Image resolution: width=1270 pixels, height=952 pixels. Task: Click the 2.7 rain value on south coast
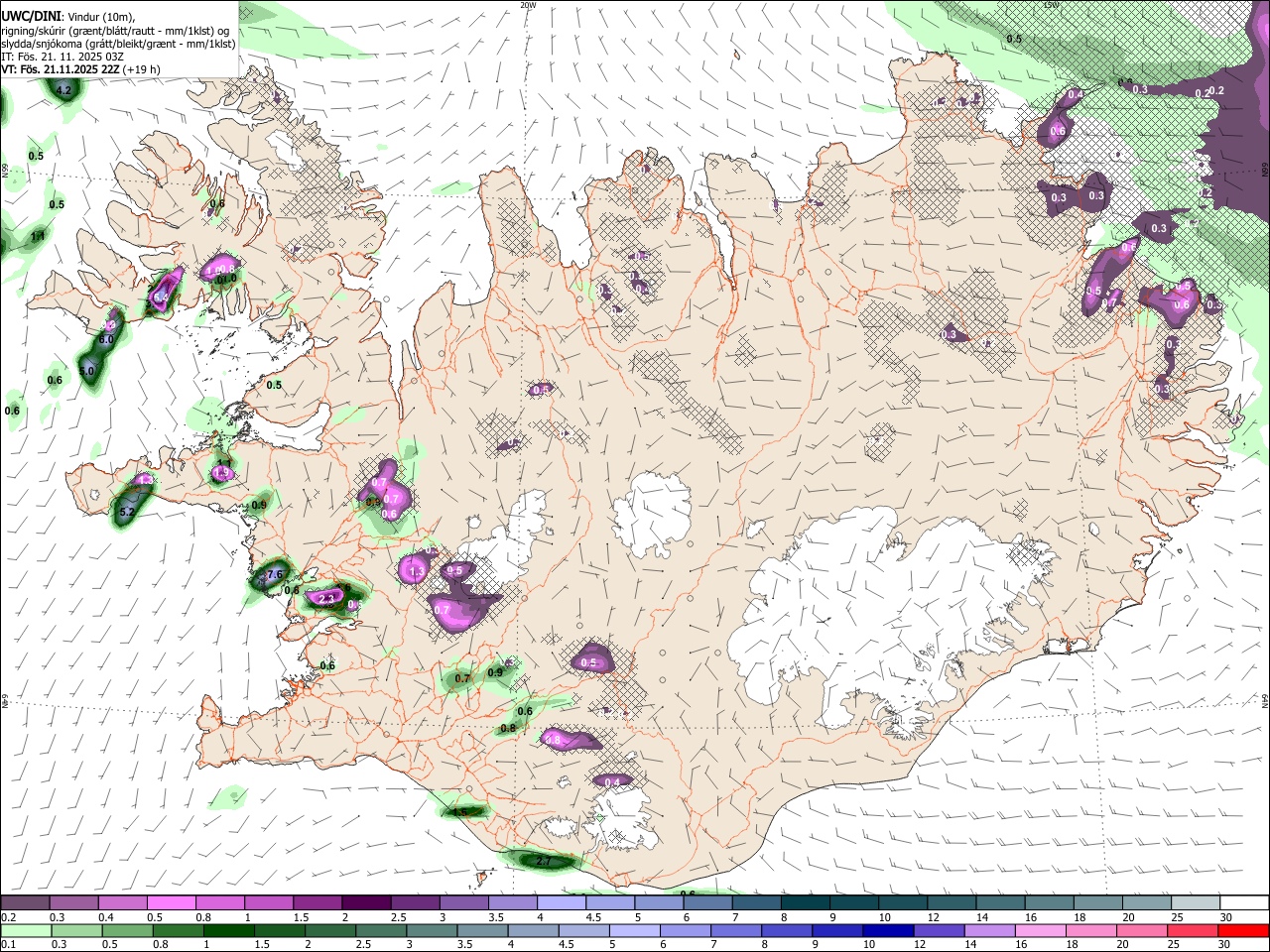tap(543, 862)
